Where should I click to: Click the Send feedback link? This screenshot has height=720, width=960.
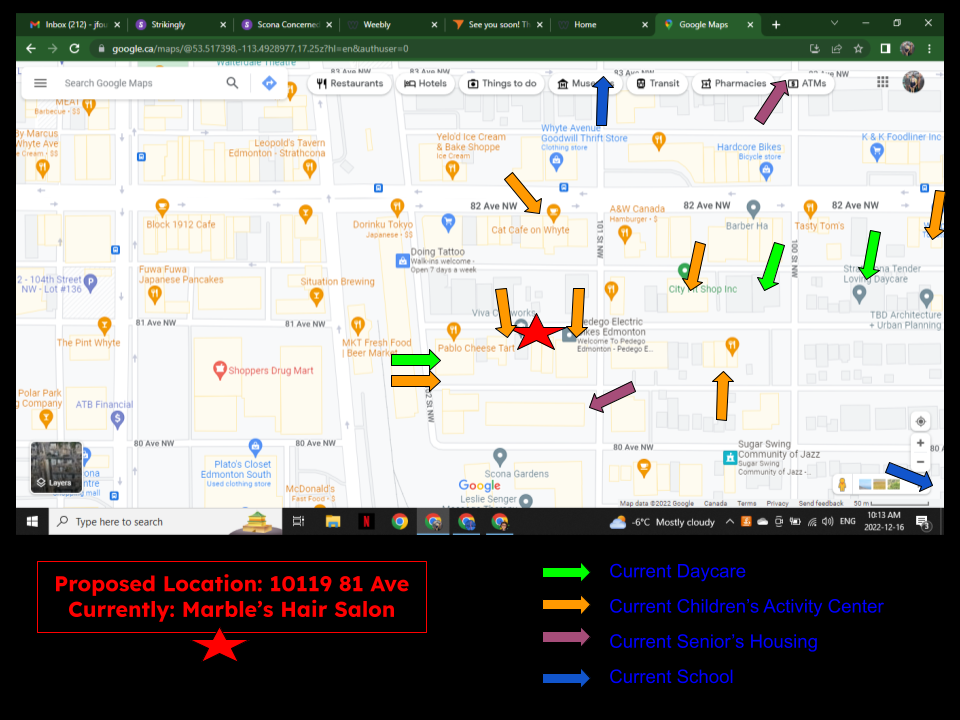click(820, 503)
